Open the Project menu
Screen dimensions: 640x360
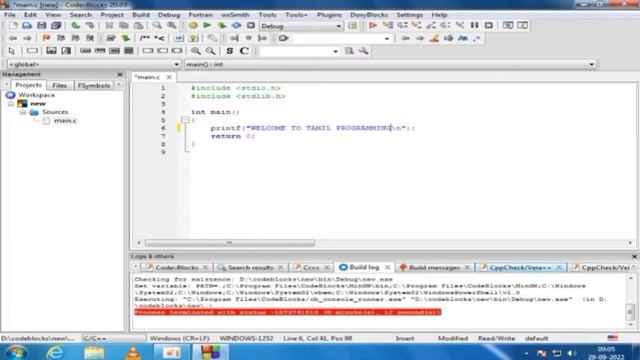pyautogui.click(x=112, y=15)
